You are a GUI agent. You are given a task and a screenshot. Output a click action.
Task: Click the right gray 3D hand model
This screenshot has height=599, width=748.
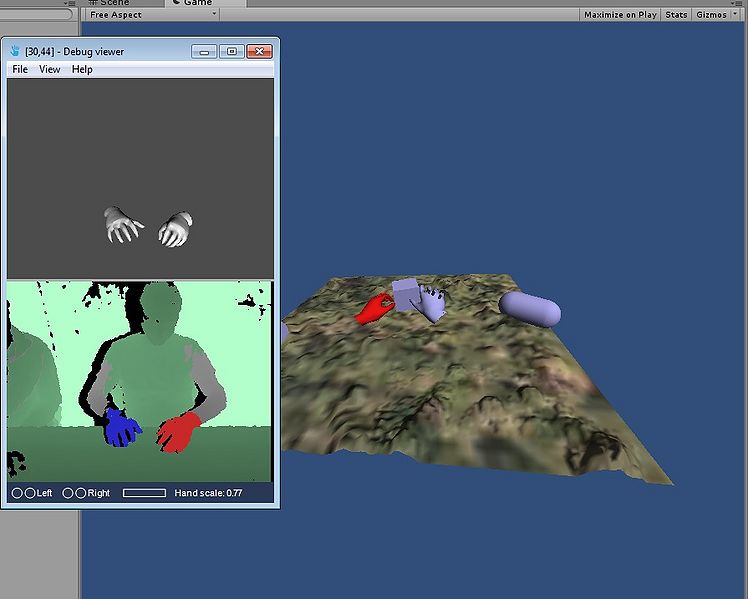176,229
